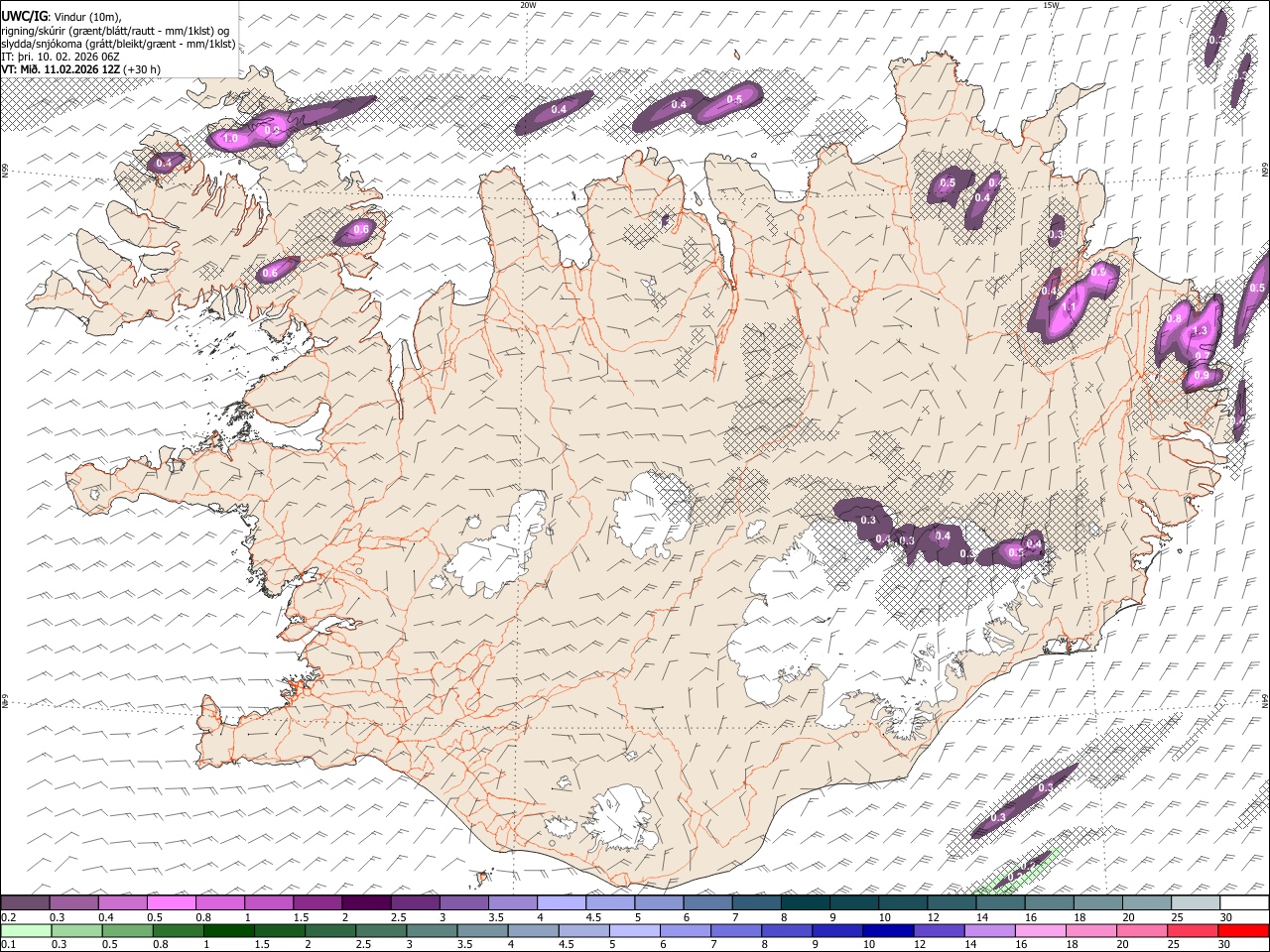This screenshot has height=952, width=1270.
Task: Click the '20W' longitude label
Action: (528, 5)
